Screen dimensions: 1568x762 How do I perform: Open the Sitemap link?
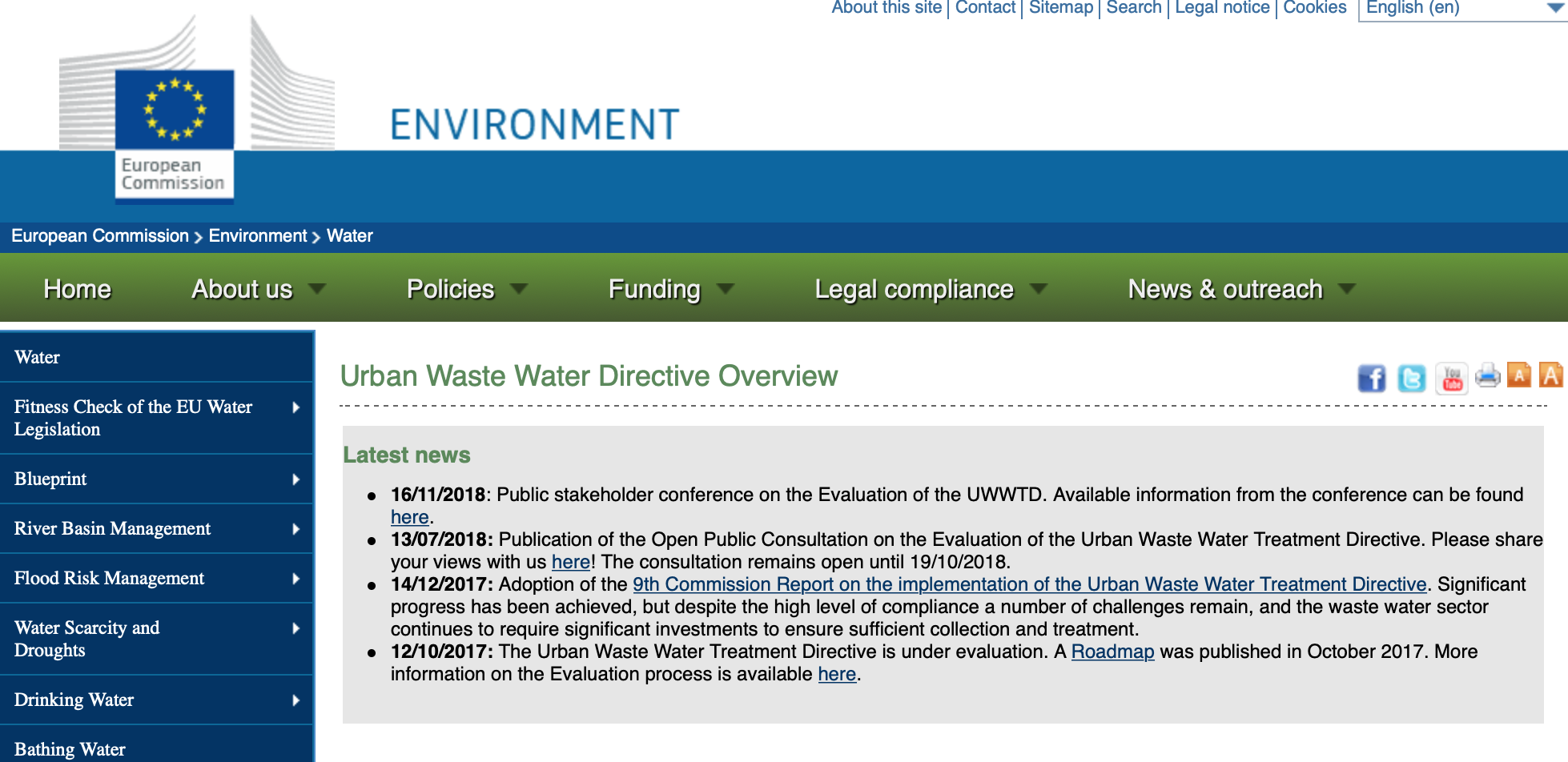(1061, 8)
